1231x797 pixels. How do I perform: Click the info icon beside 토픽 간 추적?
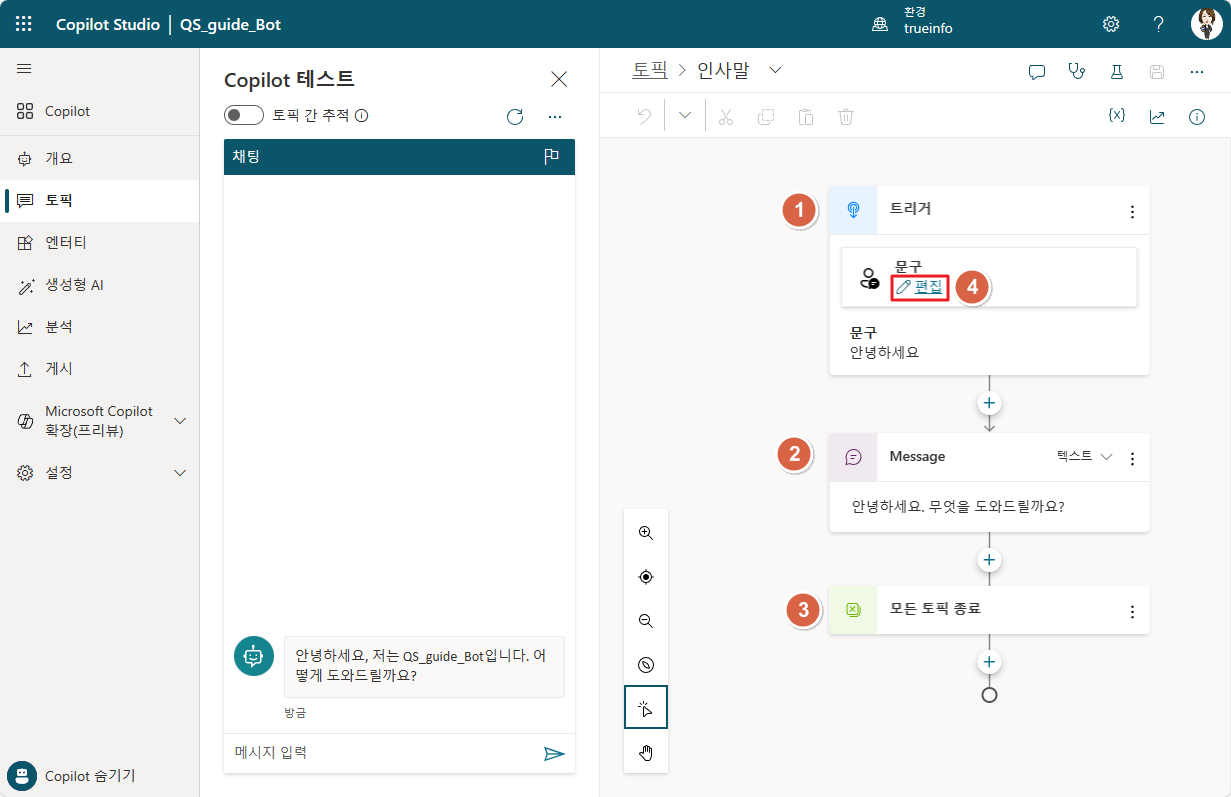click(x=362, y=116)
